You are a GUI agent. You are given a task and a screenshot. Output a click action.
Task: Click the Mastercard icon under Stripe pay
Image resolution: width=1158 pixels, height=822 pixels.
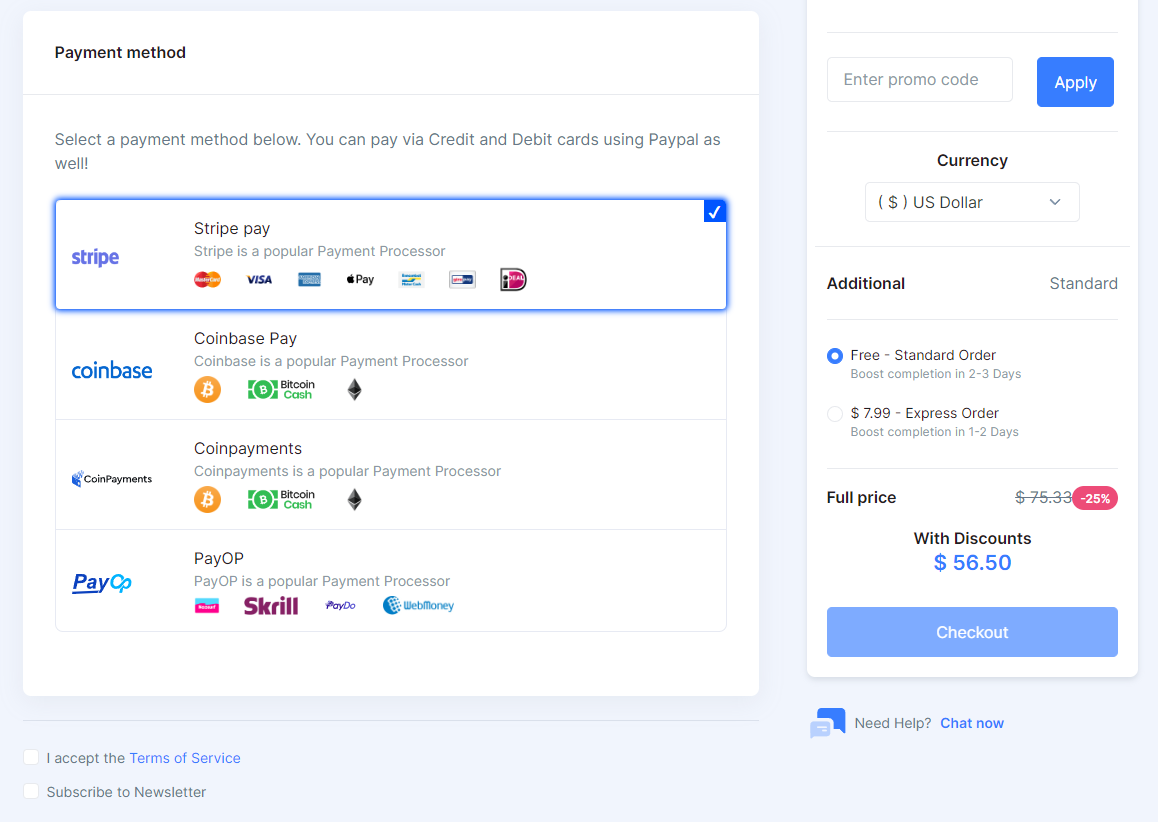click(x=207, y=280)
